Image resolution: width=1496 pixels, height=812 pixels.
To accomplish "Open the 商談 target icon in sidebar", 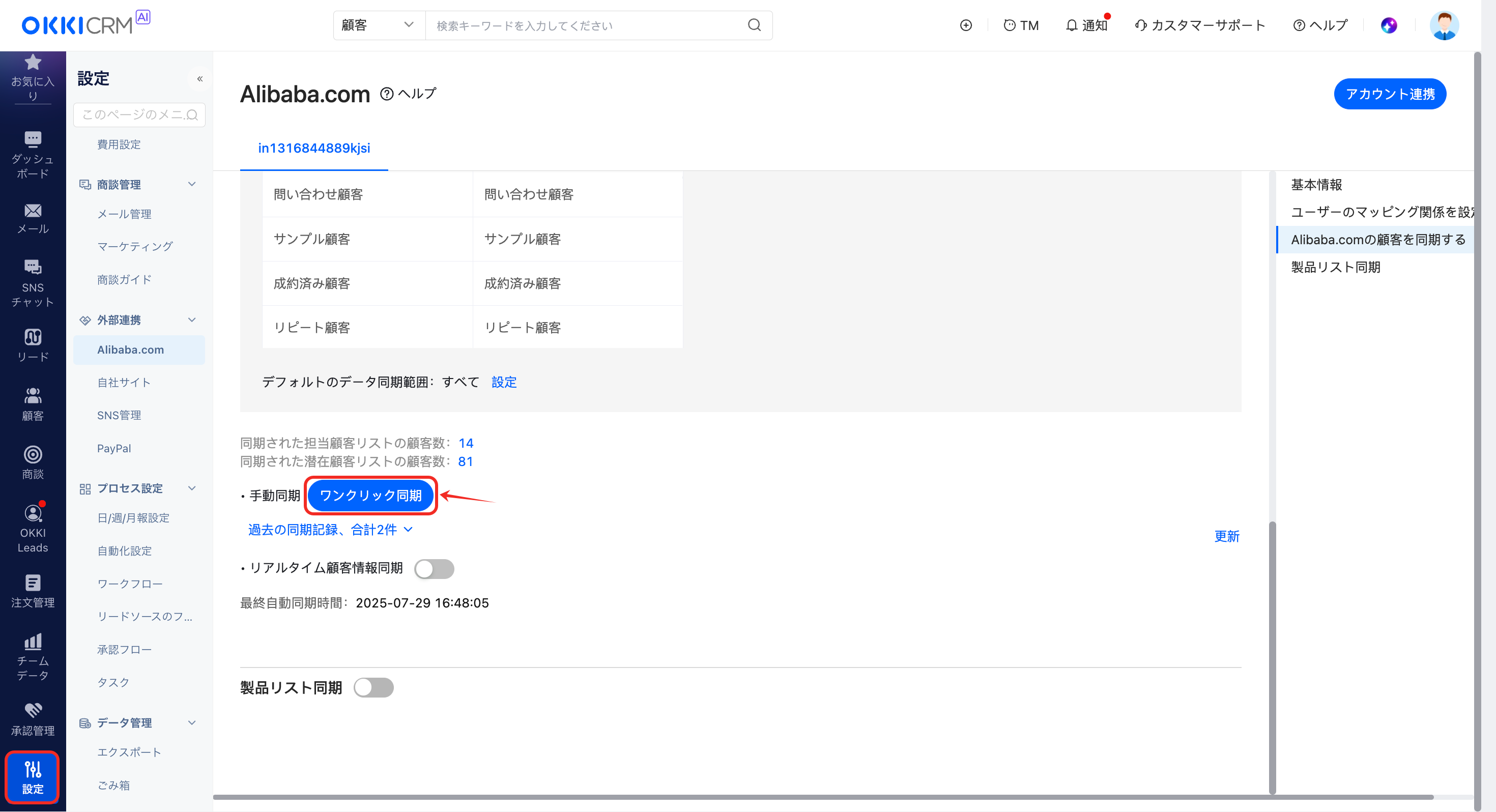I will (x=33, y=454).
